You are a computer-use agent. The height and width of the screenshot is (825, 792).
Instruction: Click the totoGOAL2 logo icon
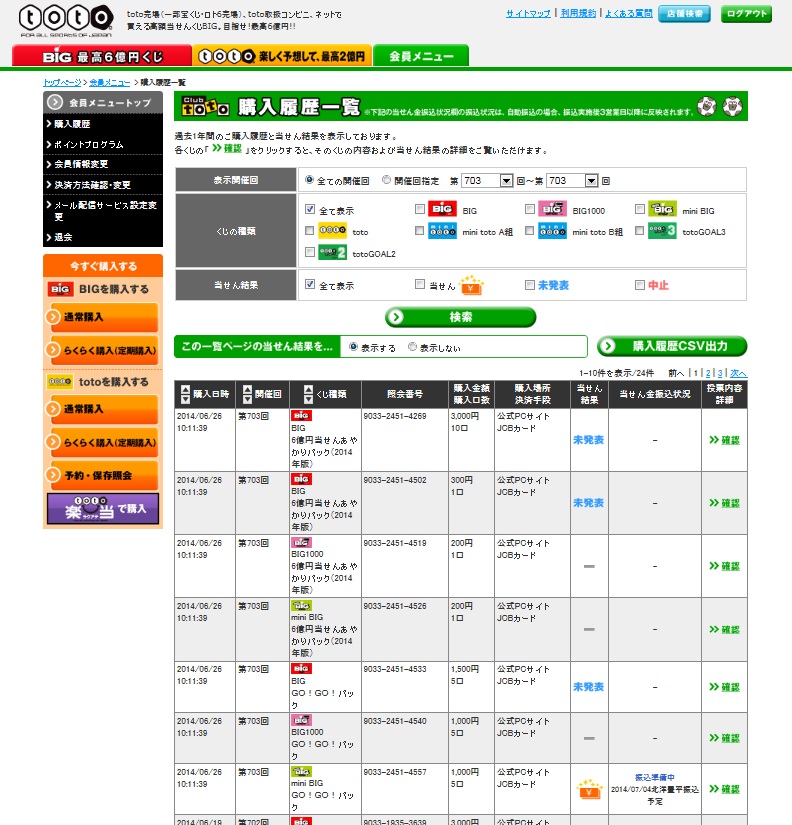pyautogui.click(x=332, y=253)
